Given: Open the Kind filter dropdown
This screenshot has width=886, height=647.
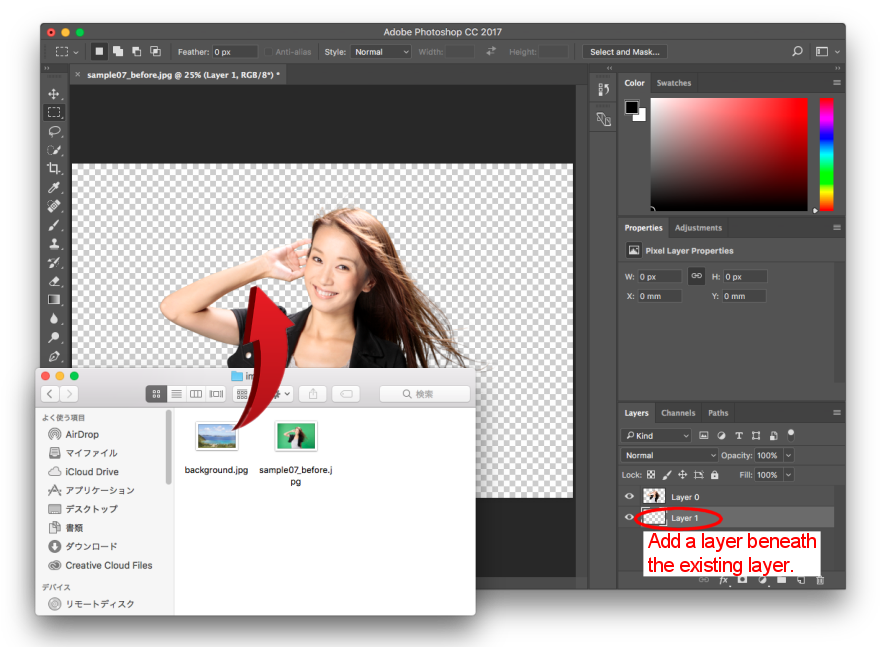Looking at the screenshot, I should point(656,436).
